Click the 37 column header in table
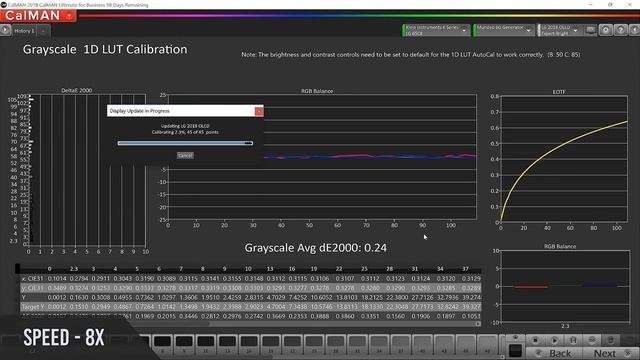This screenshot has height=360, width=640. click(x=465, y=269)
